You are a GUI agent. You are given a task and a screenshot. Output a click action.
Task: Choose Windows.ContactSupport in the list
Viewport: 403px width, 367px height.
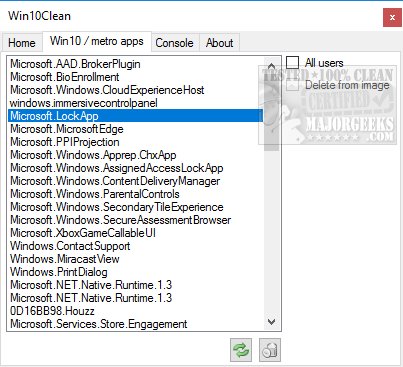[x=135, y=246]
